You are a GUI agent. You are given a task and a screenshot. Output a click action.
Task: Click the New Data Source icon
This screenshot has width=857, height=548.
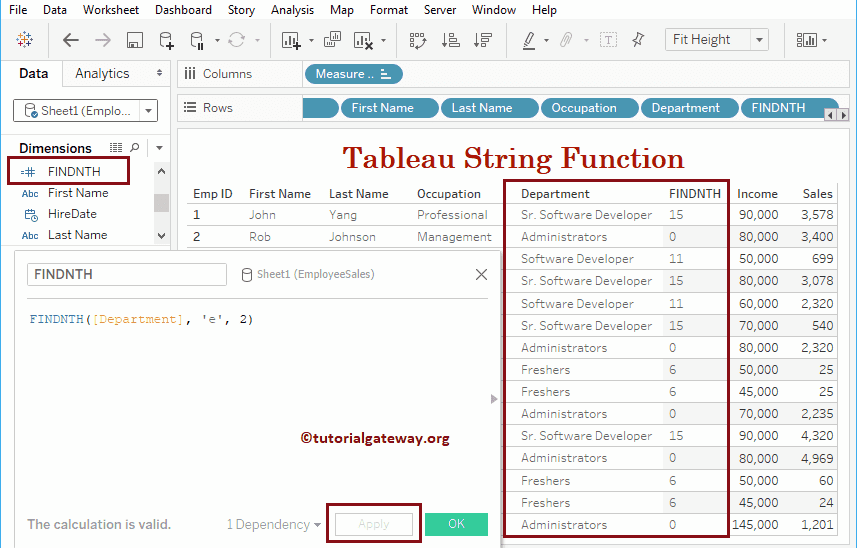click(166, 40)
